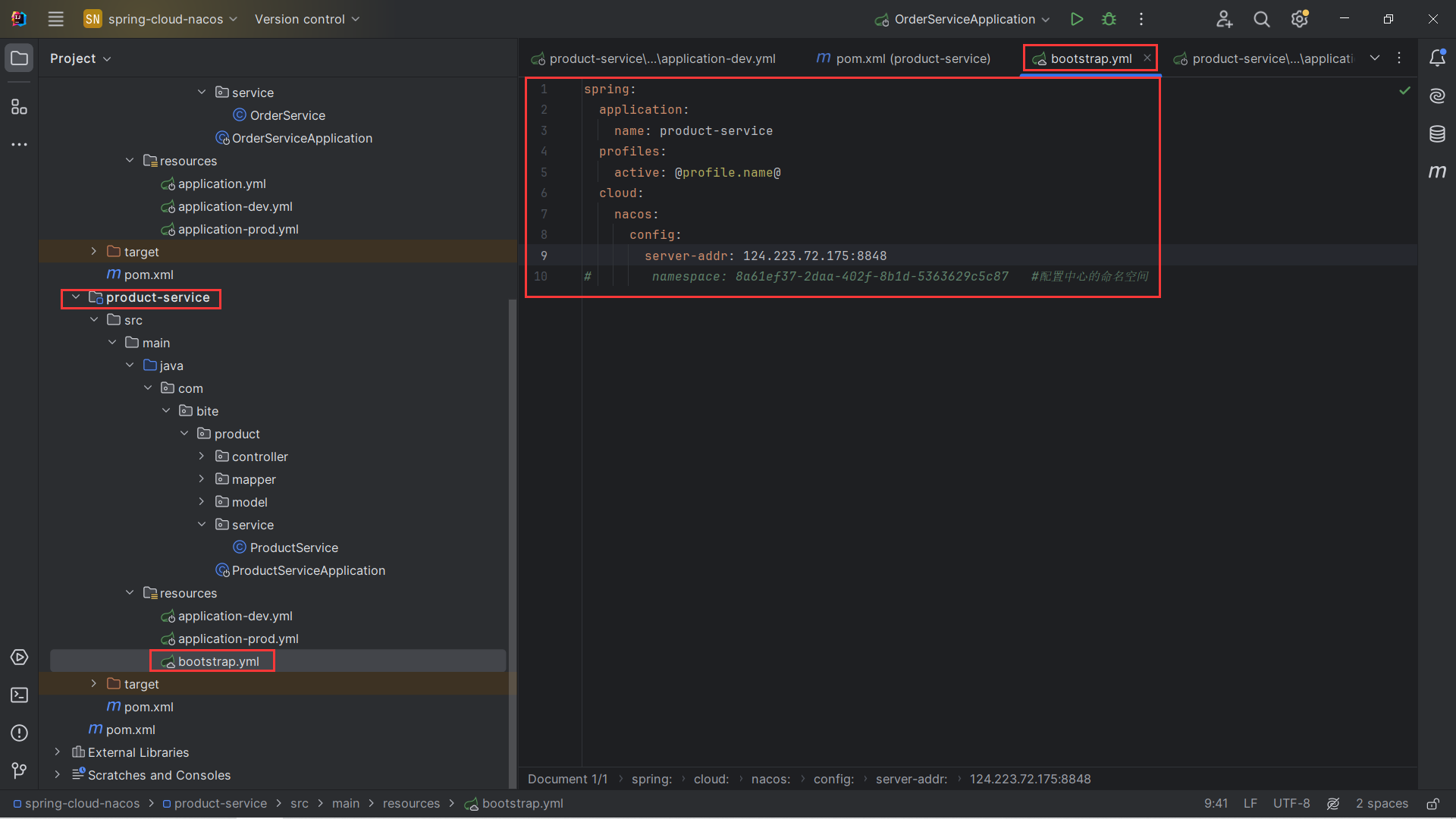Open more run actions menu
This screenshot has height=819, width=1456.
point(1141,19)
